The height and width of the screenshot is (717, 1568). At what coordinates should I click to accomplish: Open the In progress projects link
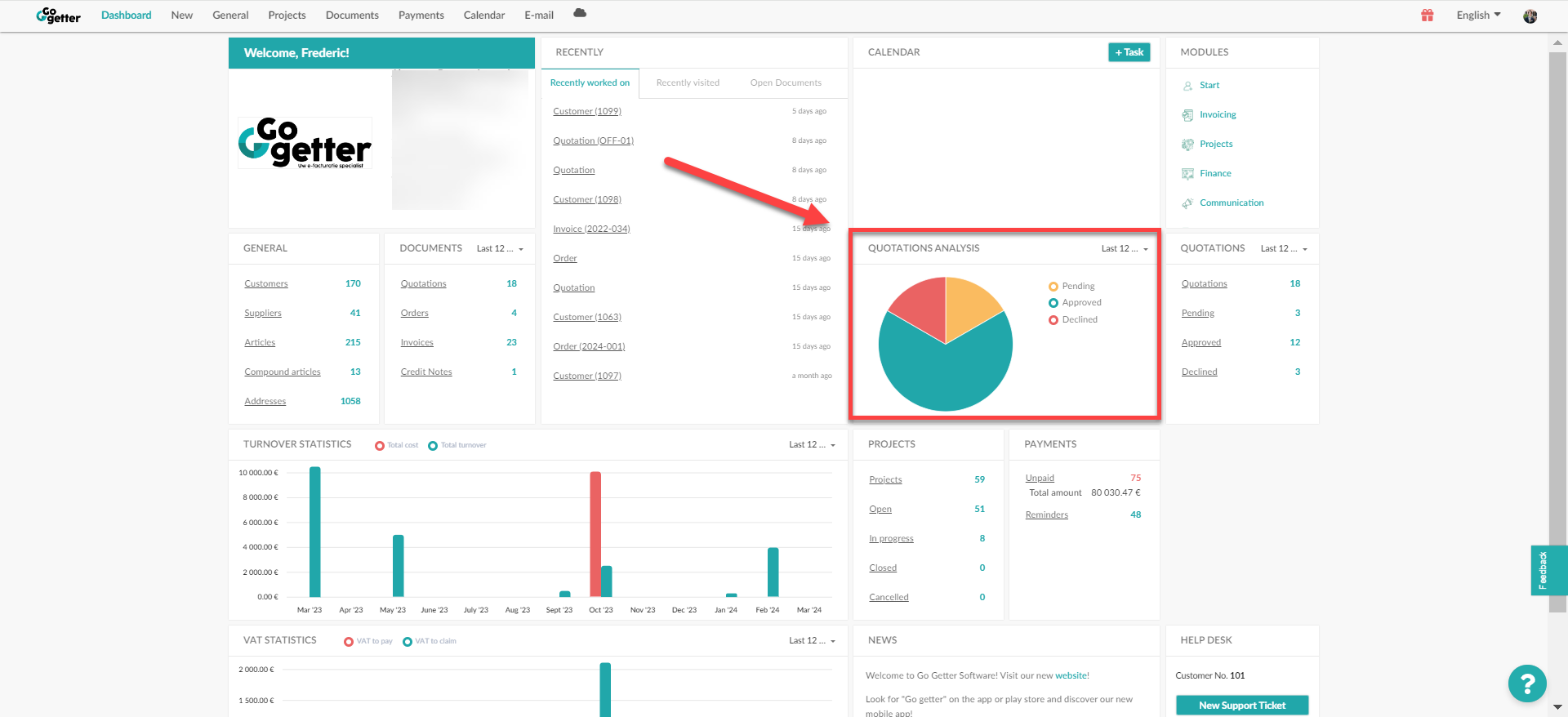[x=891, y=539]
